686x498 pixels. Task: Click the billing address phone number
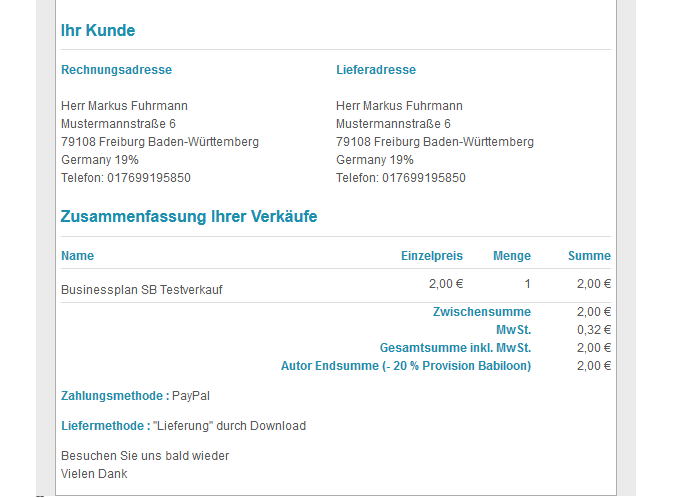coord(126,178)
